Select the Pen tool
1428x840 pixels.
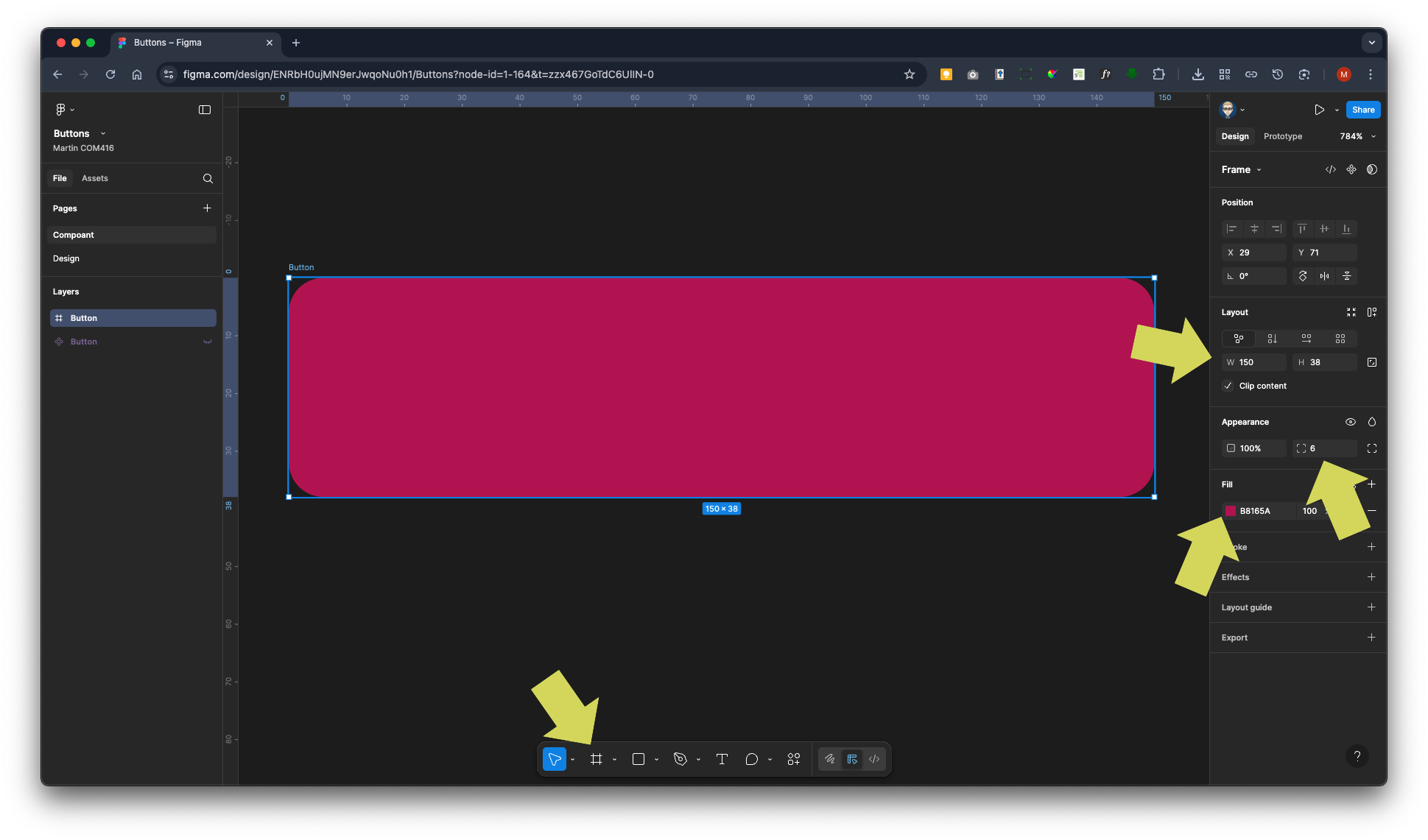click(x=680, y=759)
